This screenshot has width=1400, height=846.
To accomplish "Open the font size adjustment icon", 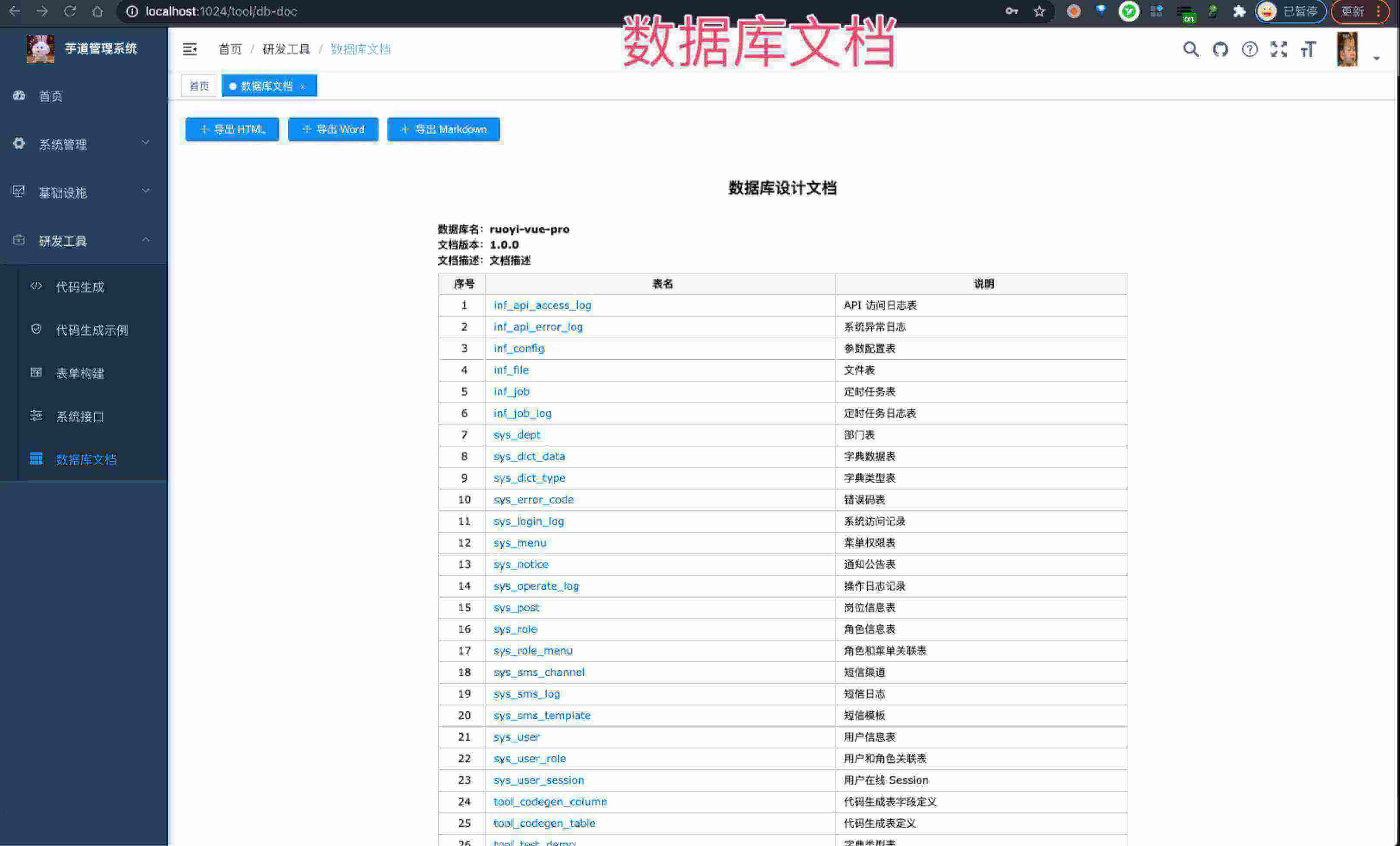I will [1308, 50].
